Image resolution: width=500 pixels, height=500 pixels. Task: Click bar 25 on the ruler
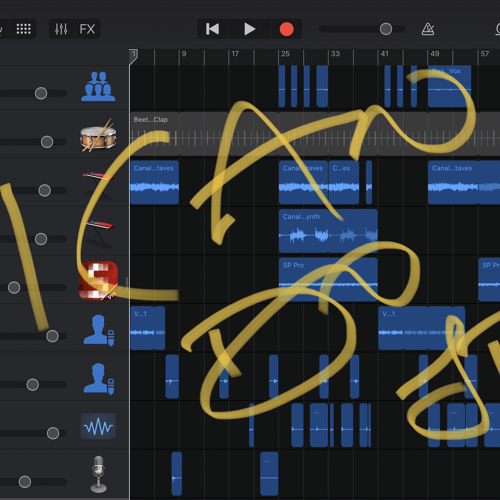tap(285, 54)
